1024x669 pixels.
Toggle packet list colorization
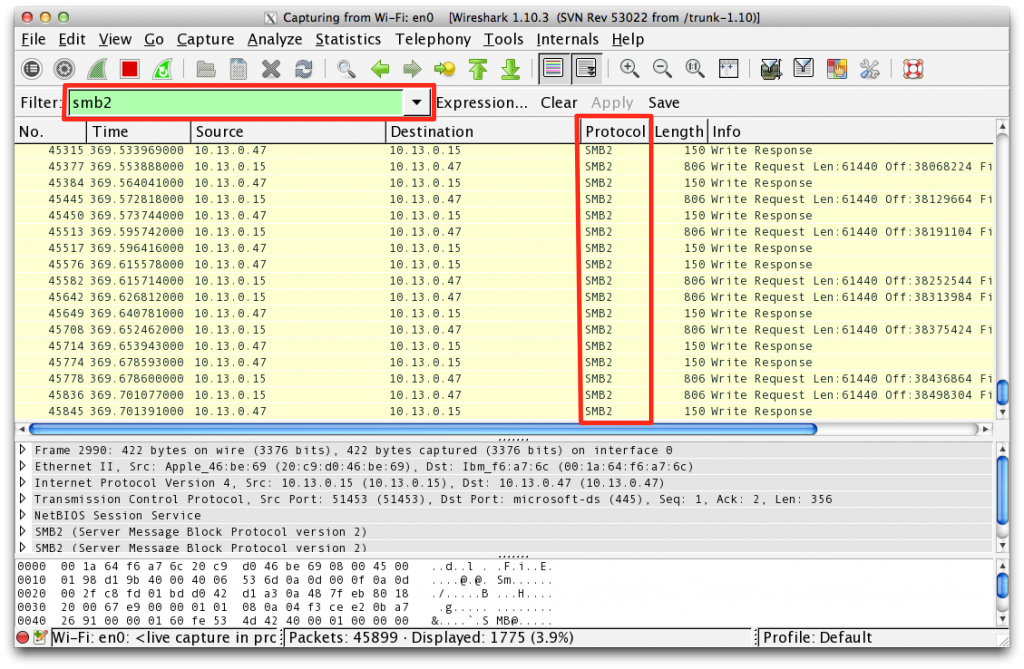[552, 68]
